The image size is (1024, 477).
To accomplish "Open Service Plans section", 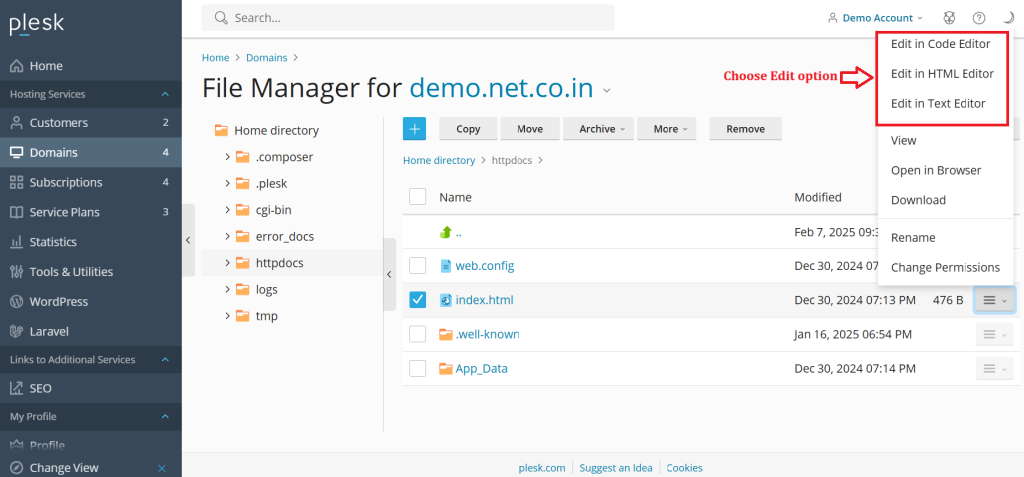I will 91,212.
